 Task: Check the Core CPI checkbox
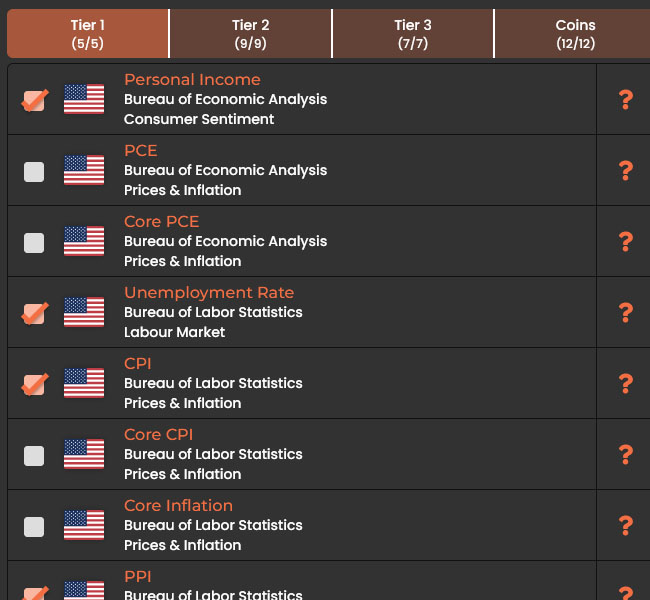tap(34, 455)
